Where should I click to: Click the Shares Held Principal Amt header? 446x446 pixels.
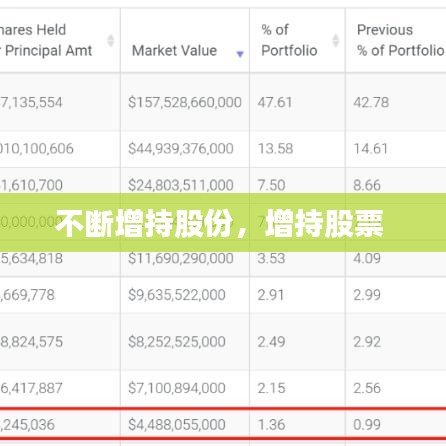(x=60, y=40)
